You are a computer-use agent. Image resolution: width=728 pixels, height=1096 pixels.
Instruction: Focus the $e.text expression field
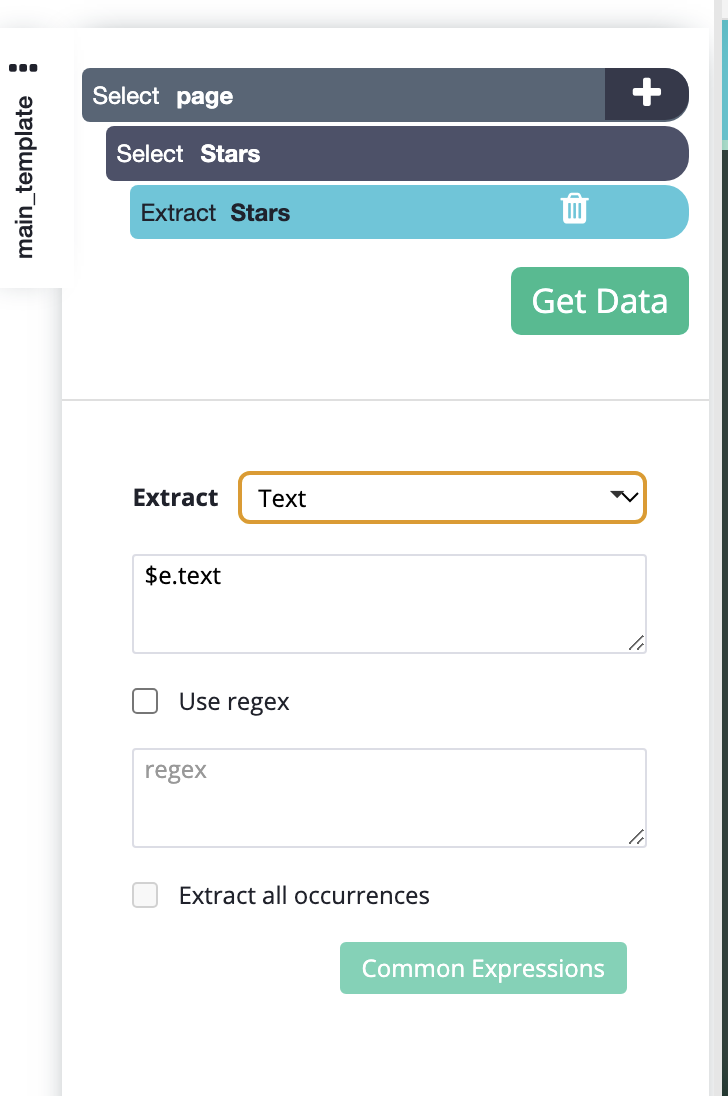[389, 604]
